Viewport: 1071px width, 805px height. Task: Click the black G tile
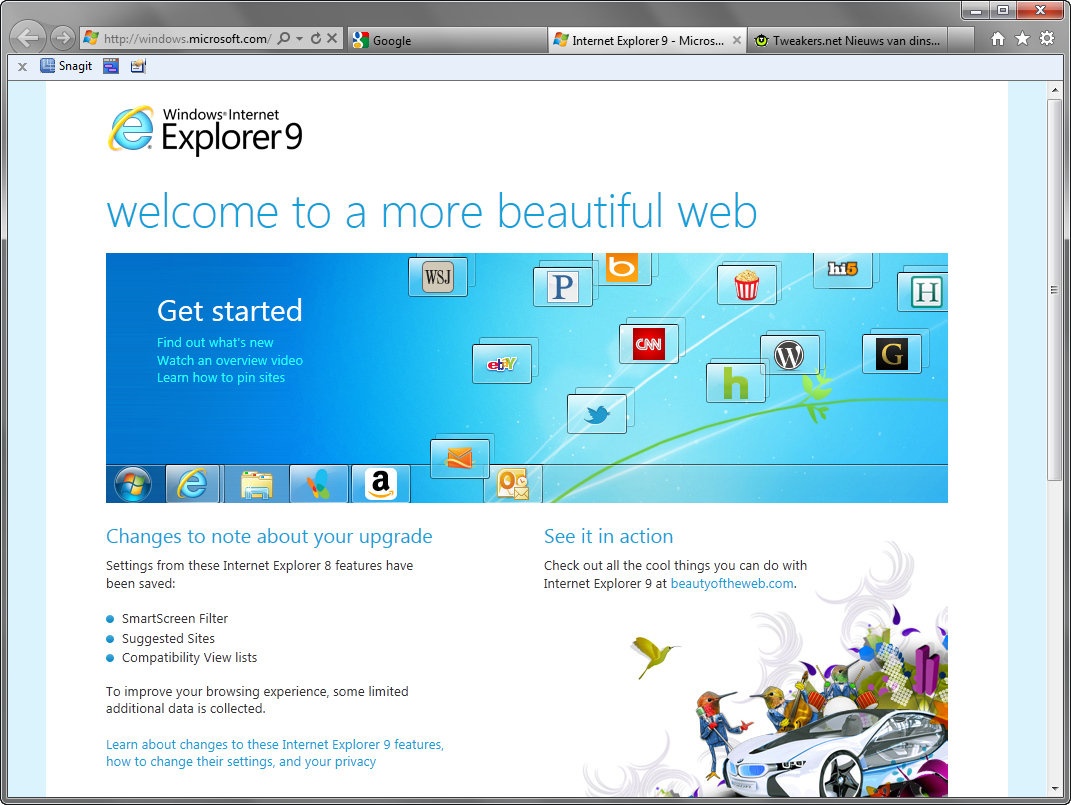pos(892,354)
